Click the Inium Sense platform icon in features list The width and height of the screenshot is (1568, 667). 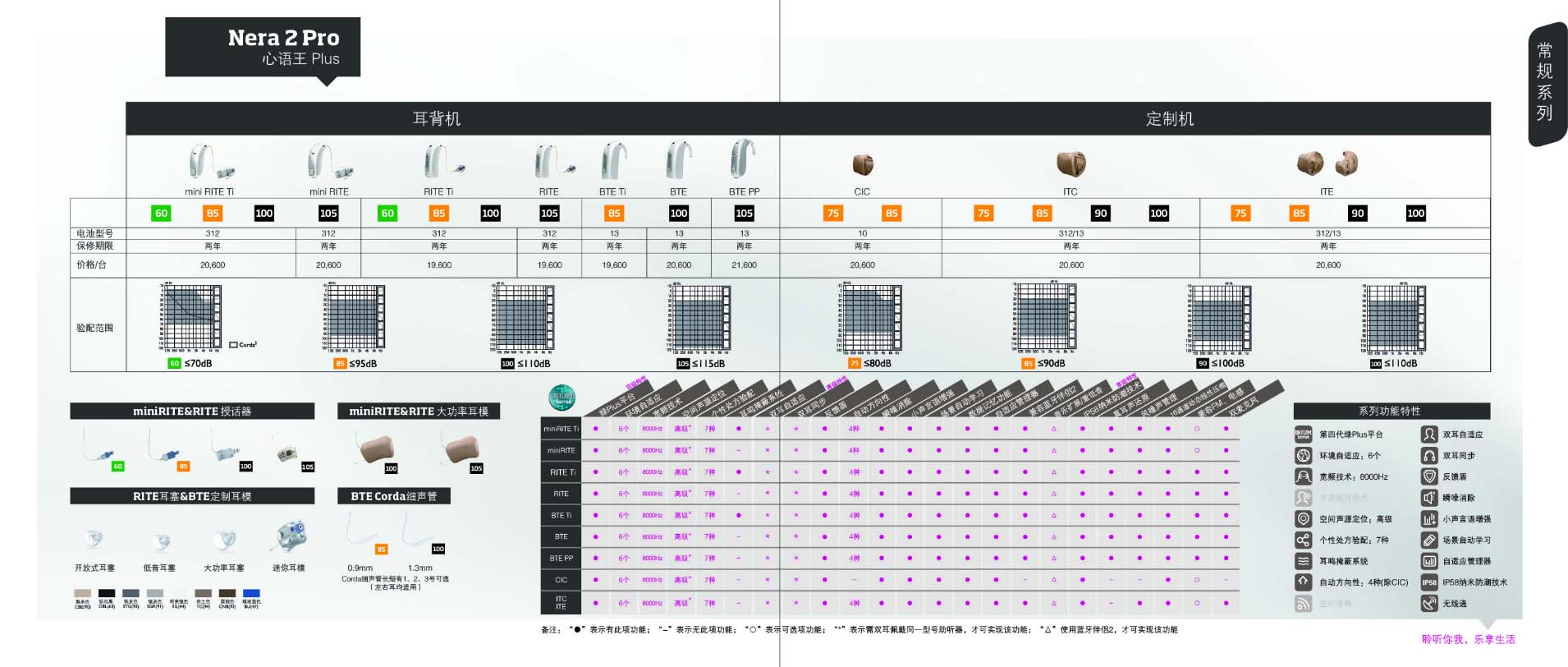1303,435
